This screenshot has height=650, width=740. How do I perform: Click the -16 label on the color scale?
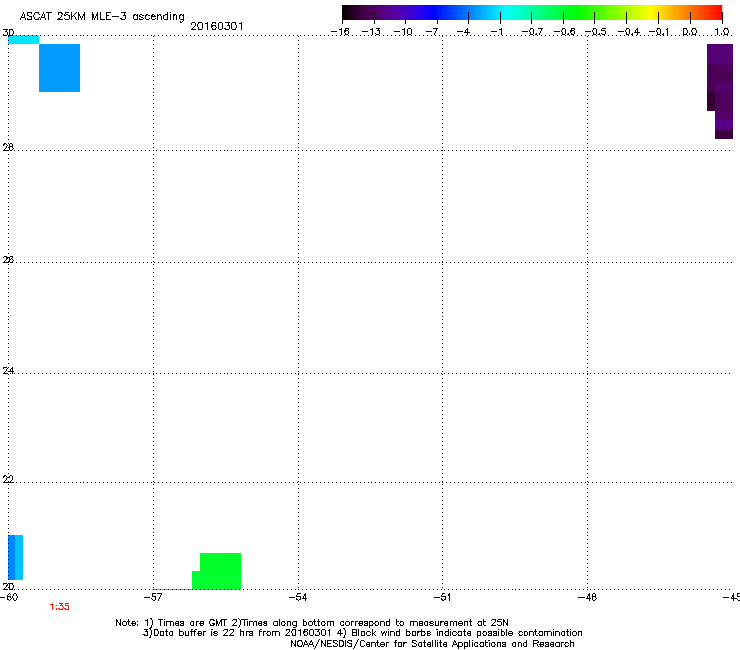340,32
